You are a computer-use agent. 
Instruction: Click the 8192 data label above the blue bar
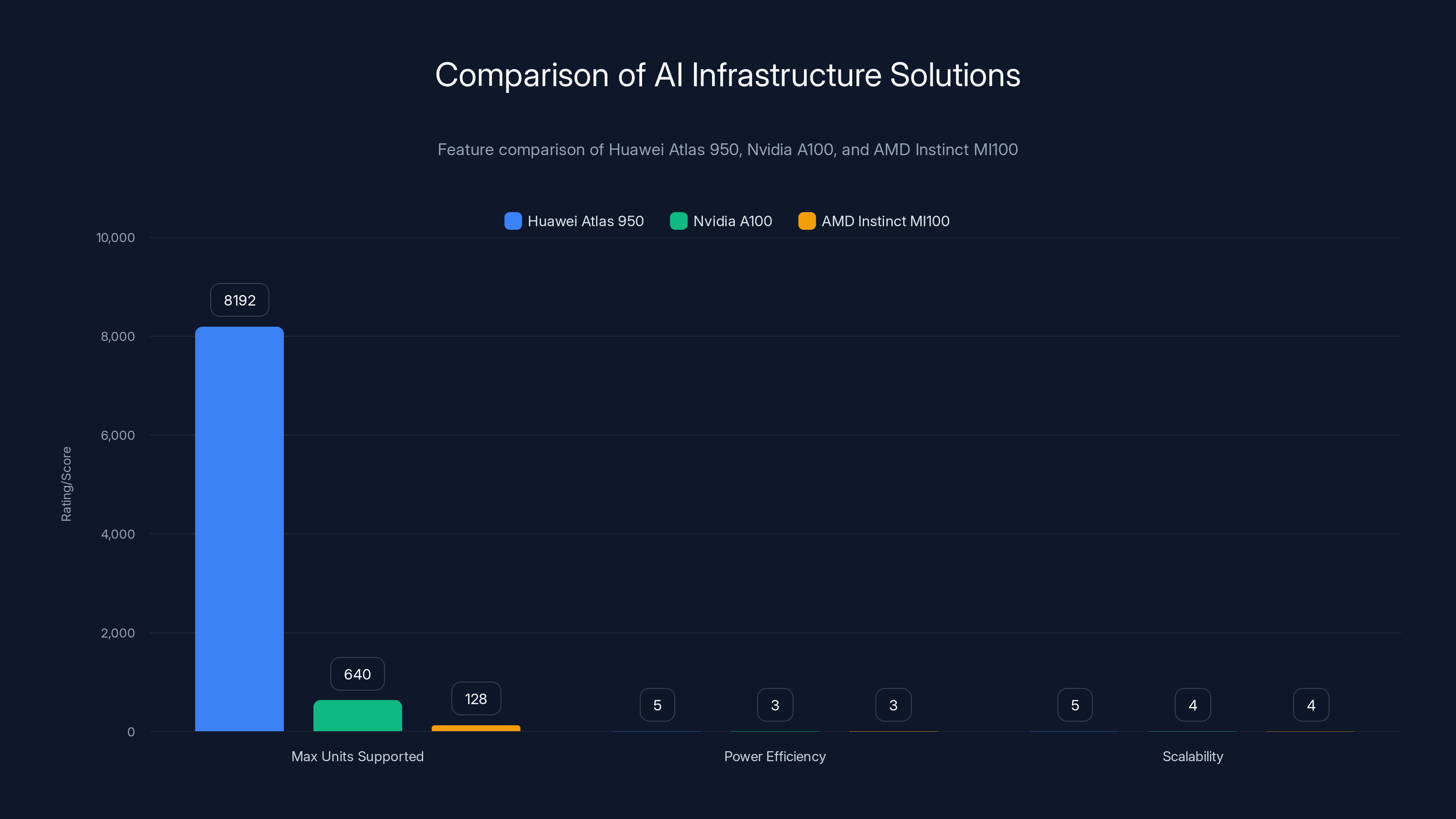pyautogui.click(x=239, y=300)
